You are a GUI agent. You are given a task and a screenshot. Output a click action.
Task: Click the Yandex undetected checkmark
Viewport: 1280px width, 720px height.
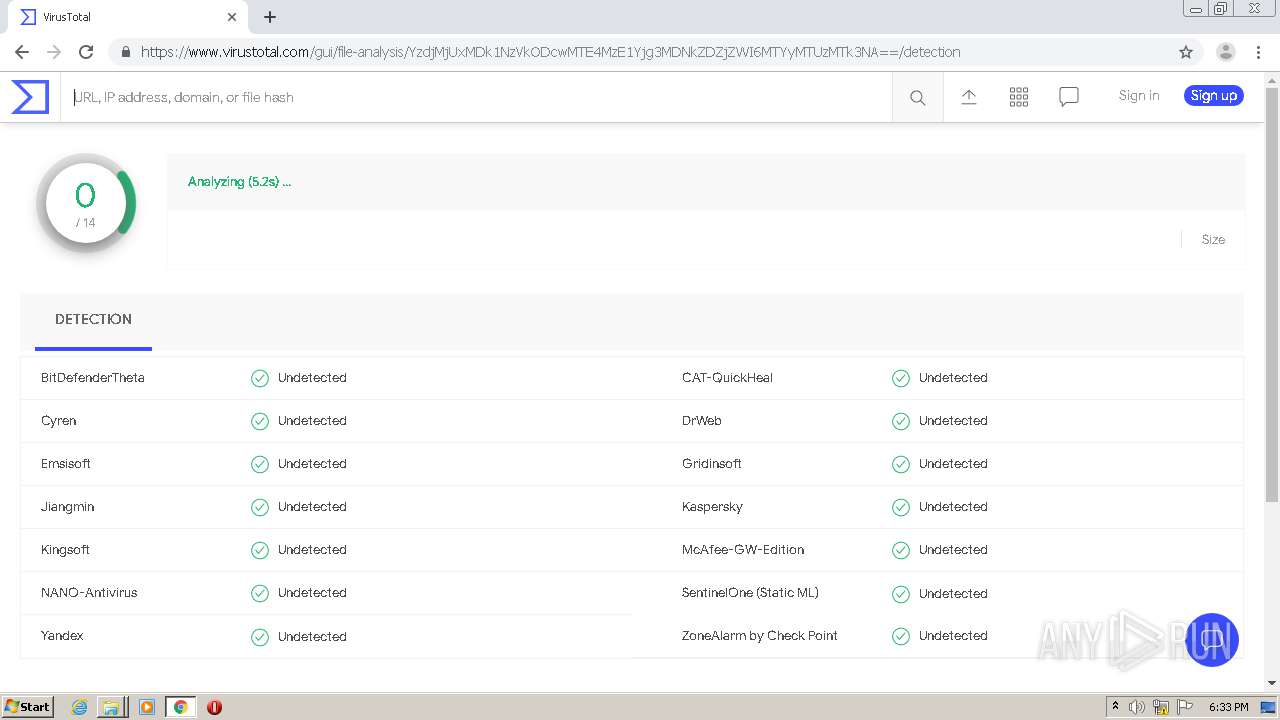[x=260, y=636]
